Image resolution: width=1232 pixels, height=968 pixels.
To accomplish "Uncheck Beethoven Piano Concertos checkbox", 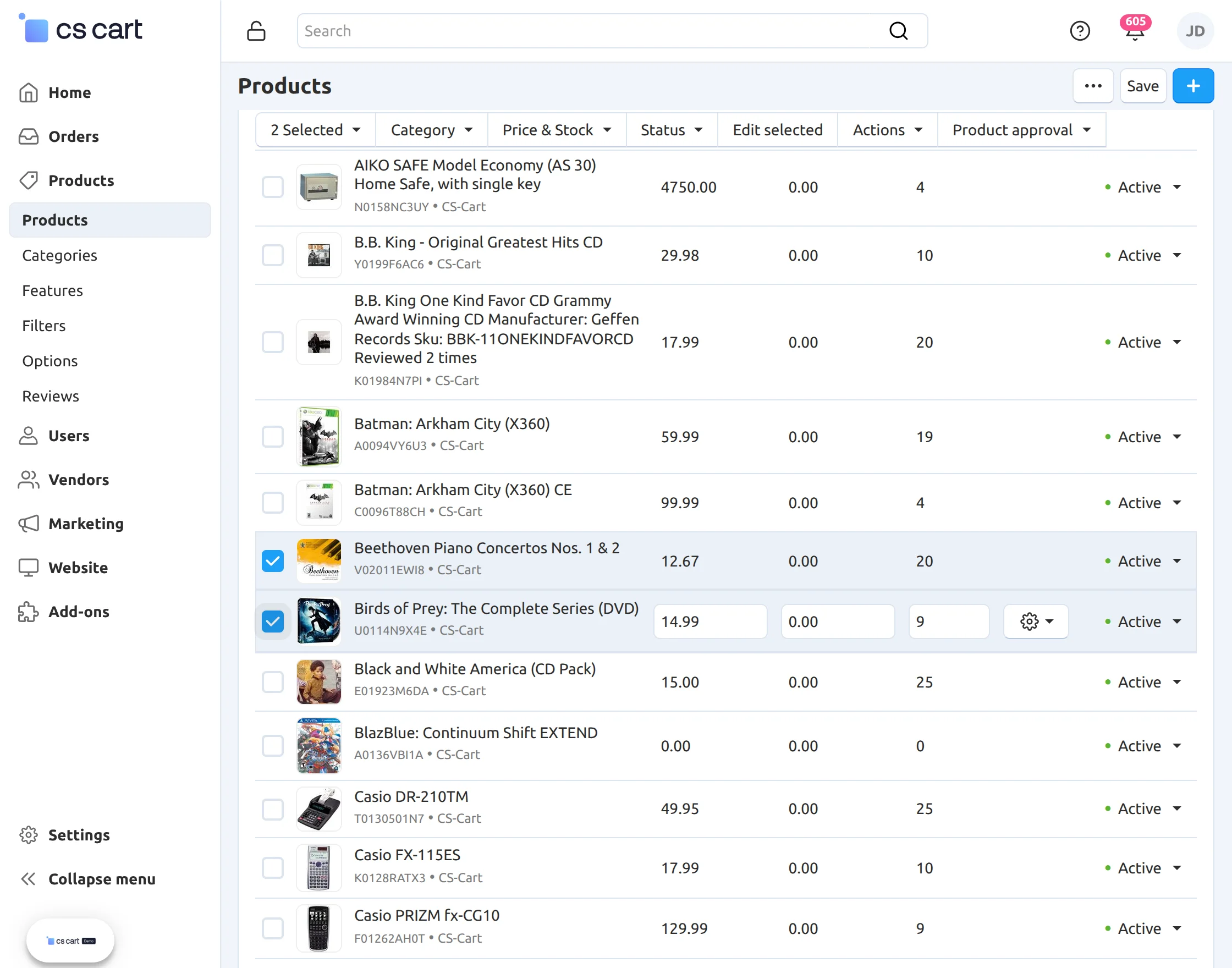I will coord(273,561).
